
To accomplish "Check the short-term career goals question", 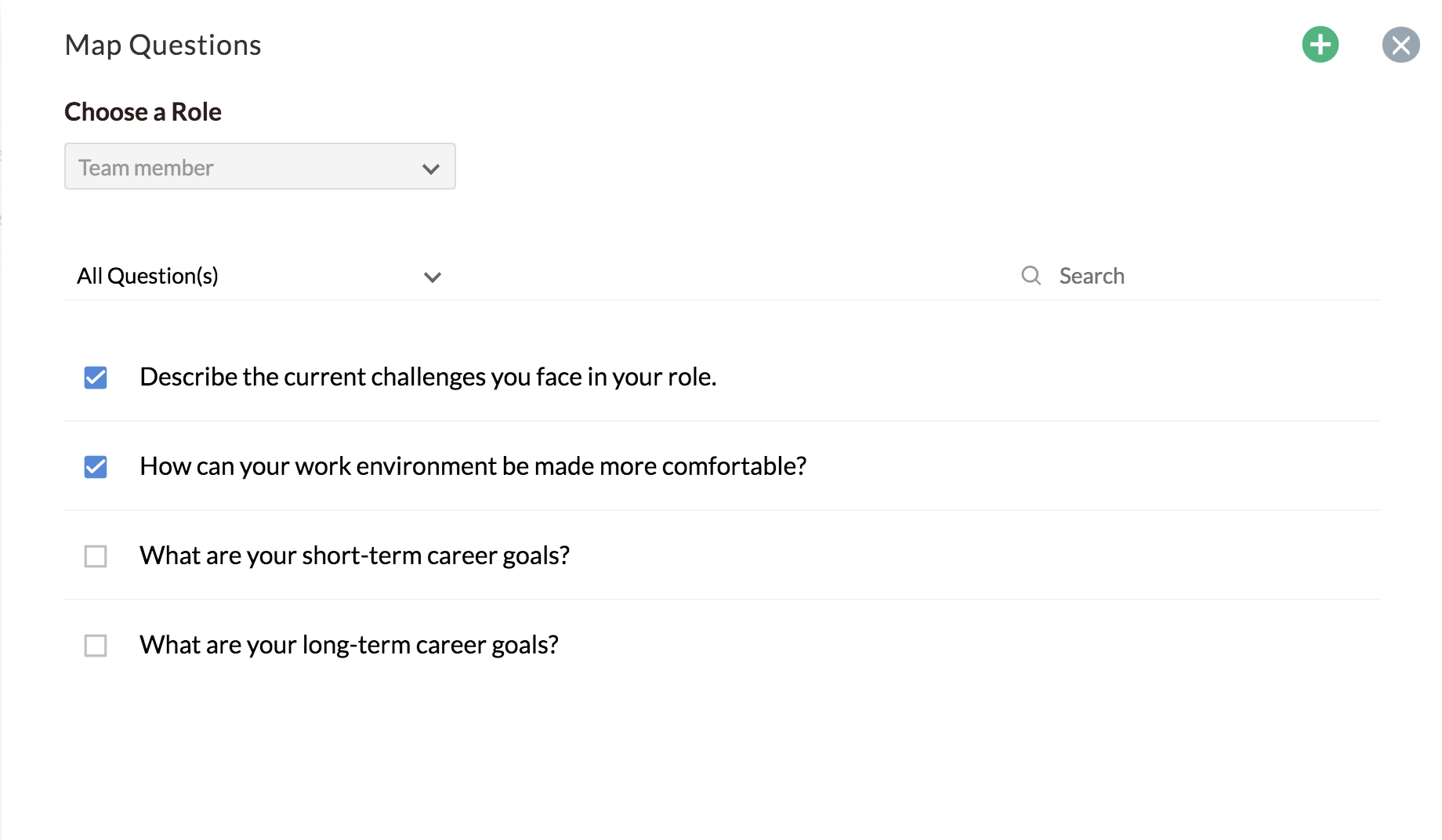I will click(x=96, y=556).
